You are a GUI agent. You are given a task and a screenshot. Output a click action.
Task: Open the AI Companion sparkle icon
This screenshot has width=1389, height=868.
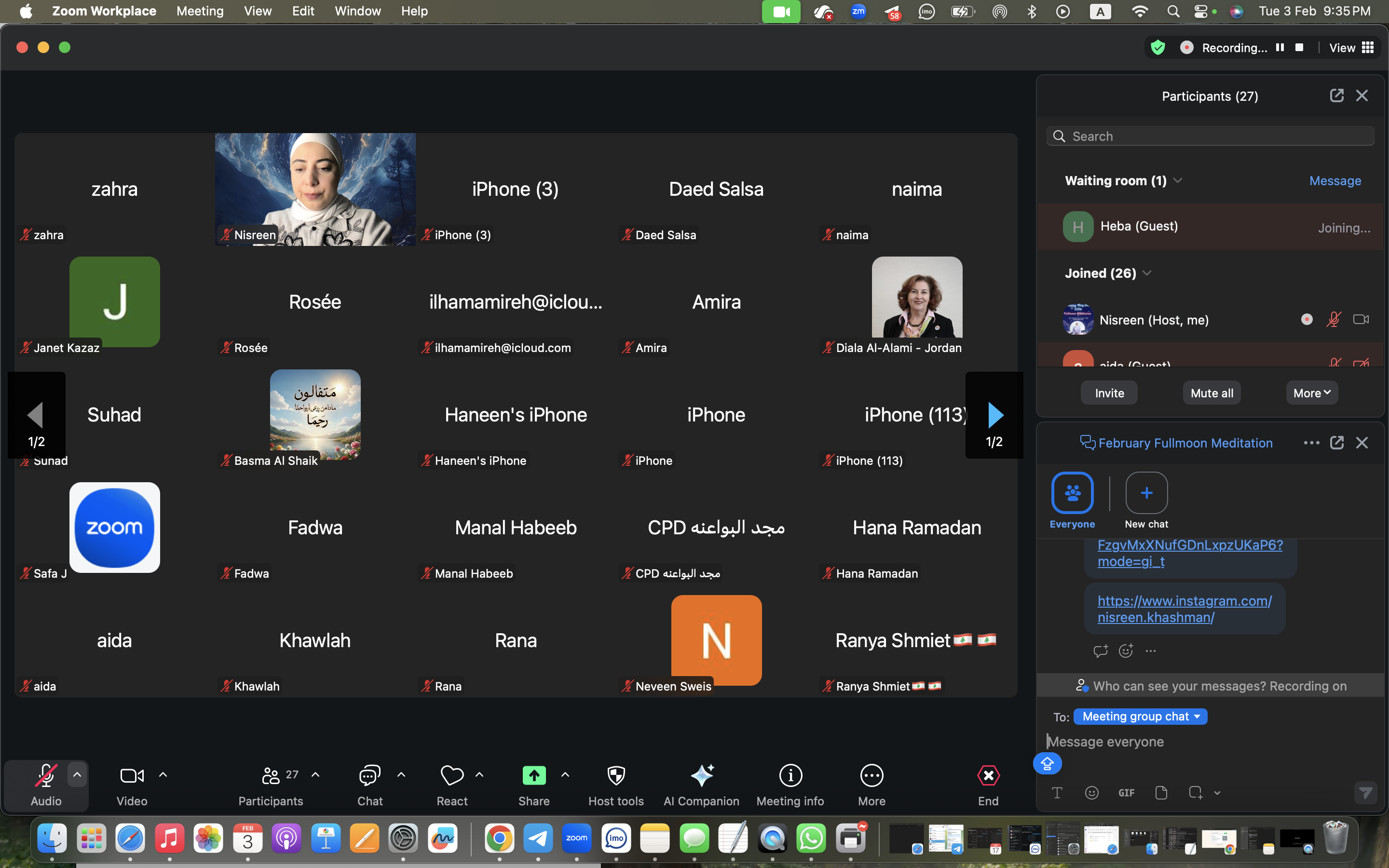click(701, 775)
